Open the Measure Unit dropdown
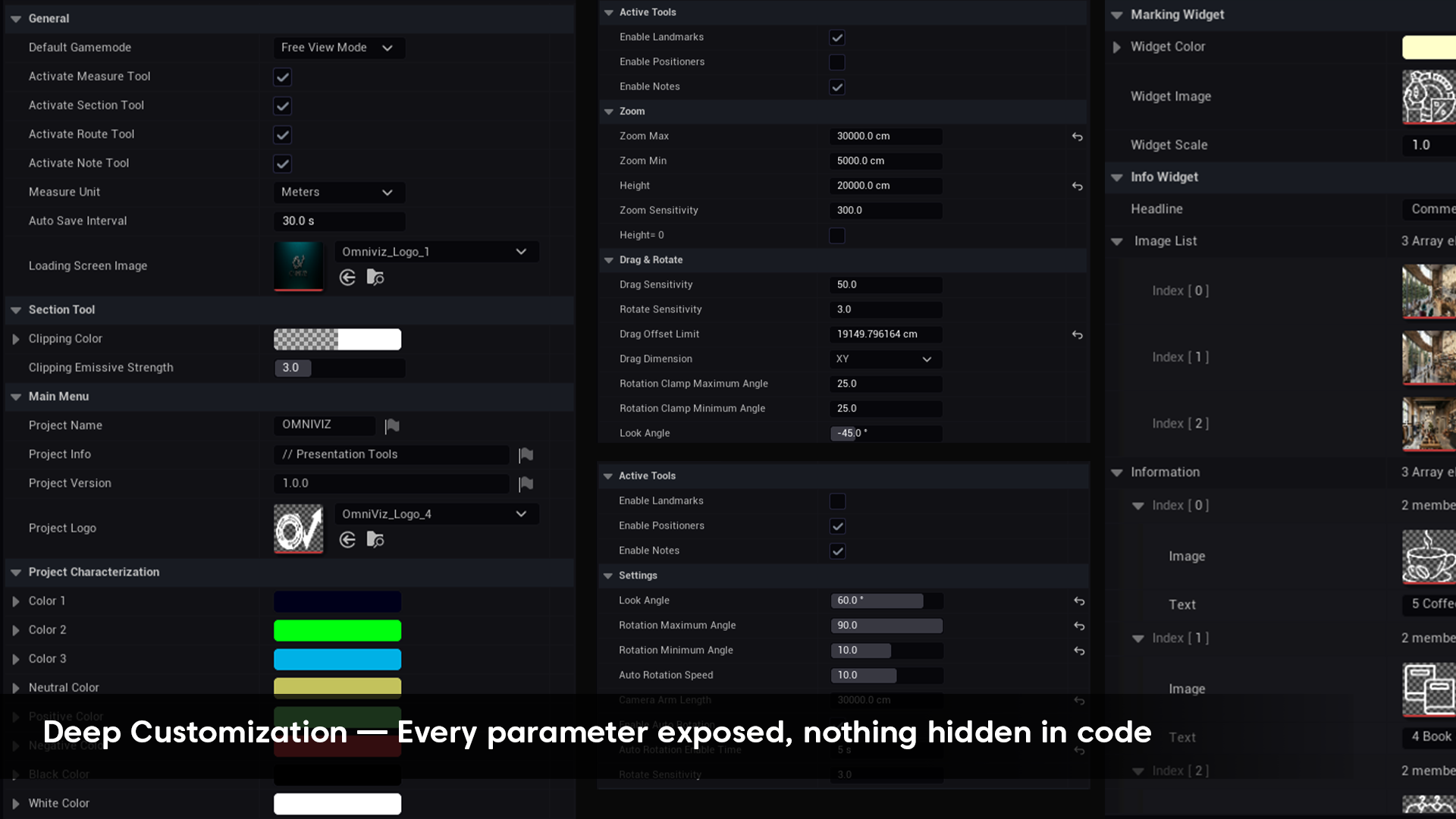This screenshot has width=1456, height=819. tap(339, 193)
